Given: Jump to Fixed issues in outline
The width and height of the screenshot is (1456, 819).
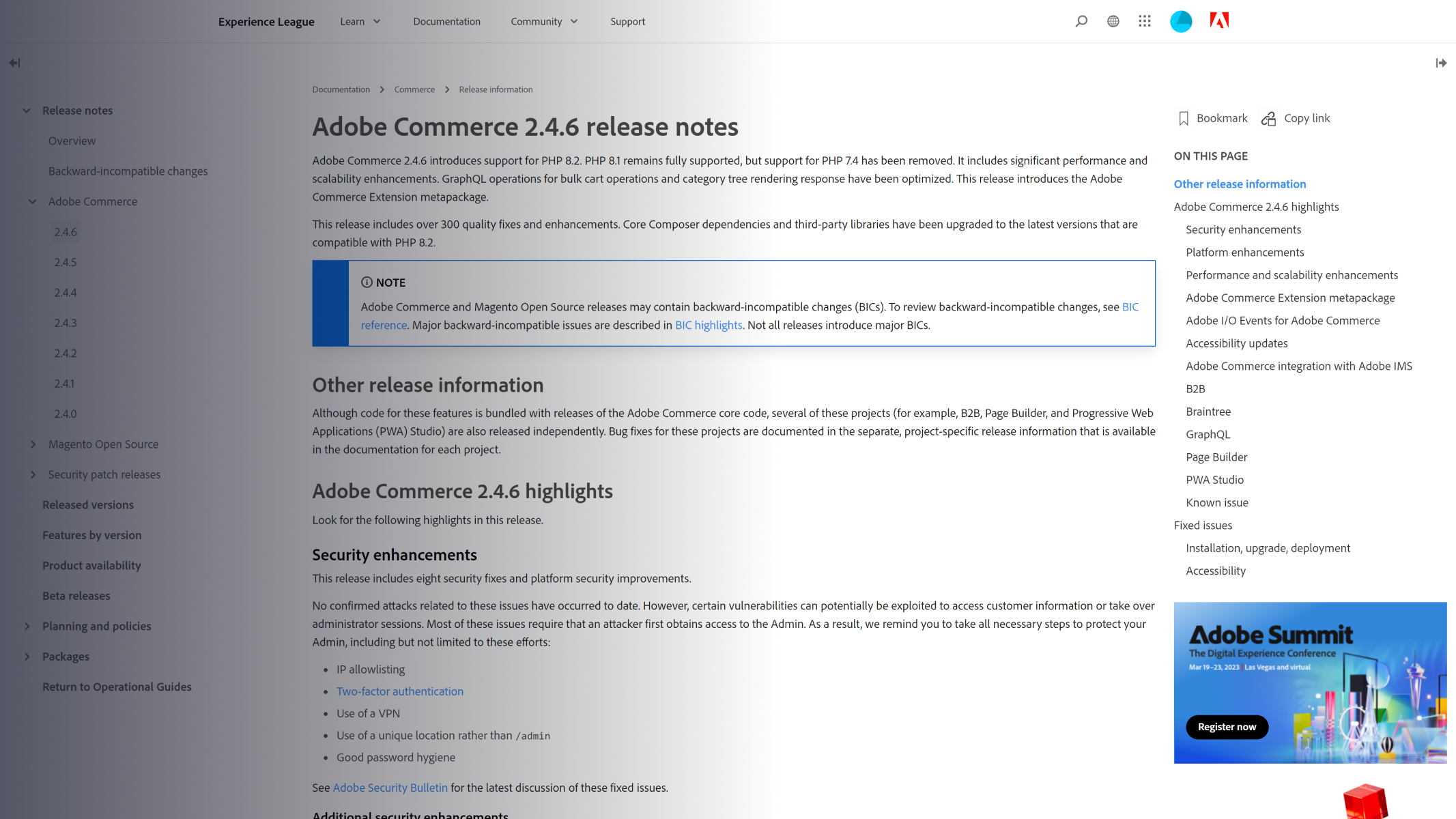Looking at the screenshot, I should tap(1203, 526).
